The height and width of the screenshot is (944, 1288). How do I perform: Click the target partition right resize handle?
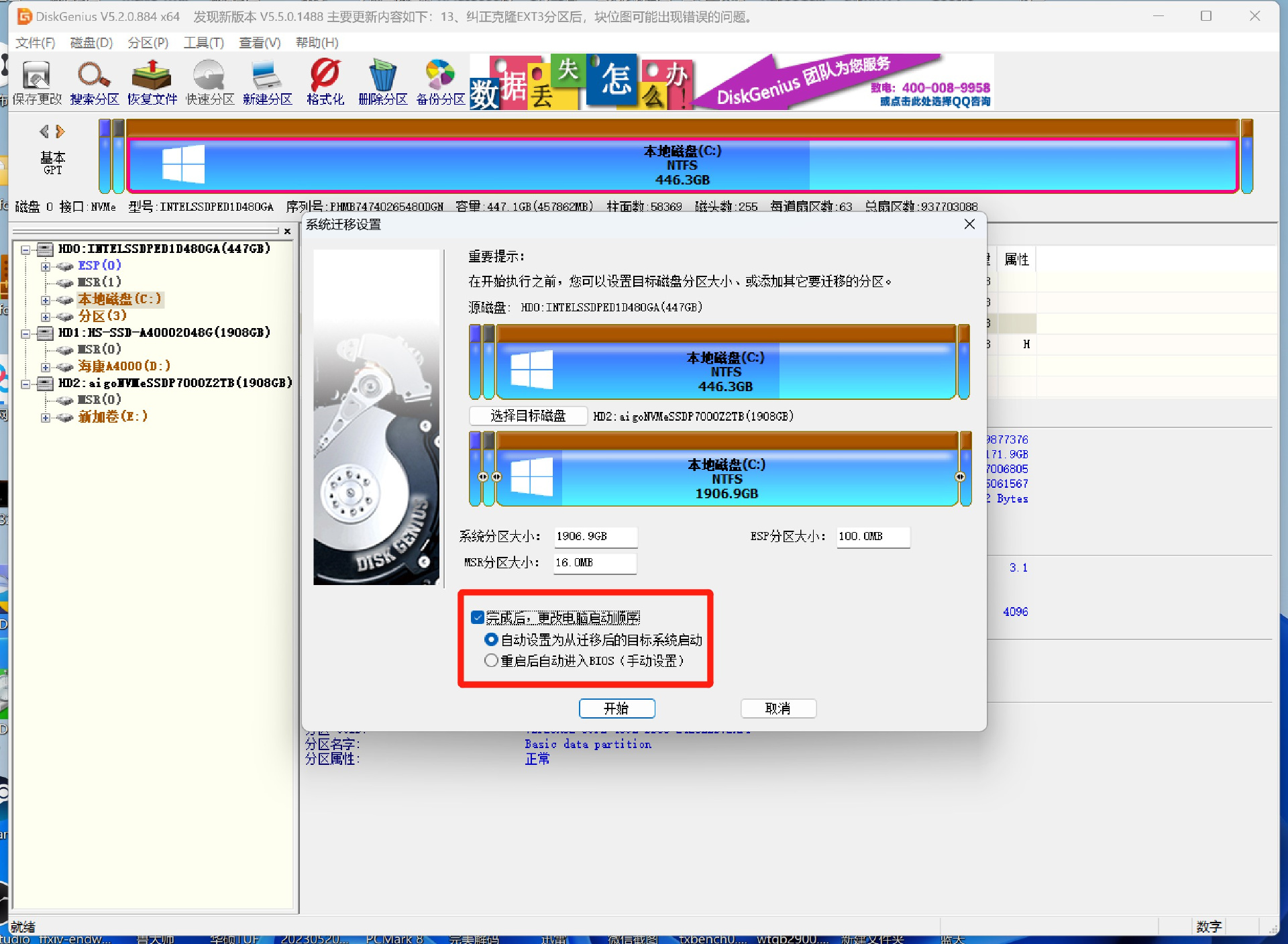coord(960,476)
